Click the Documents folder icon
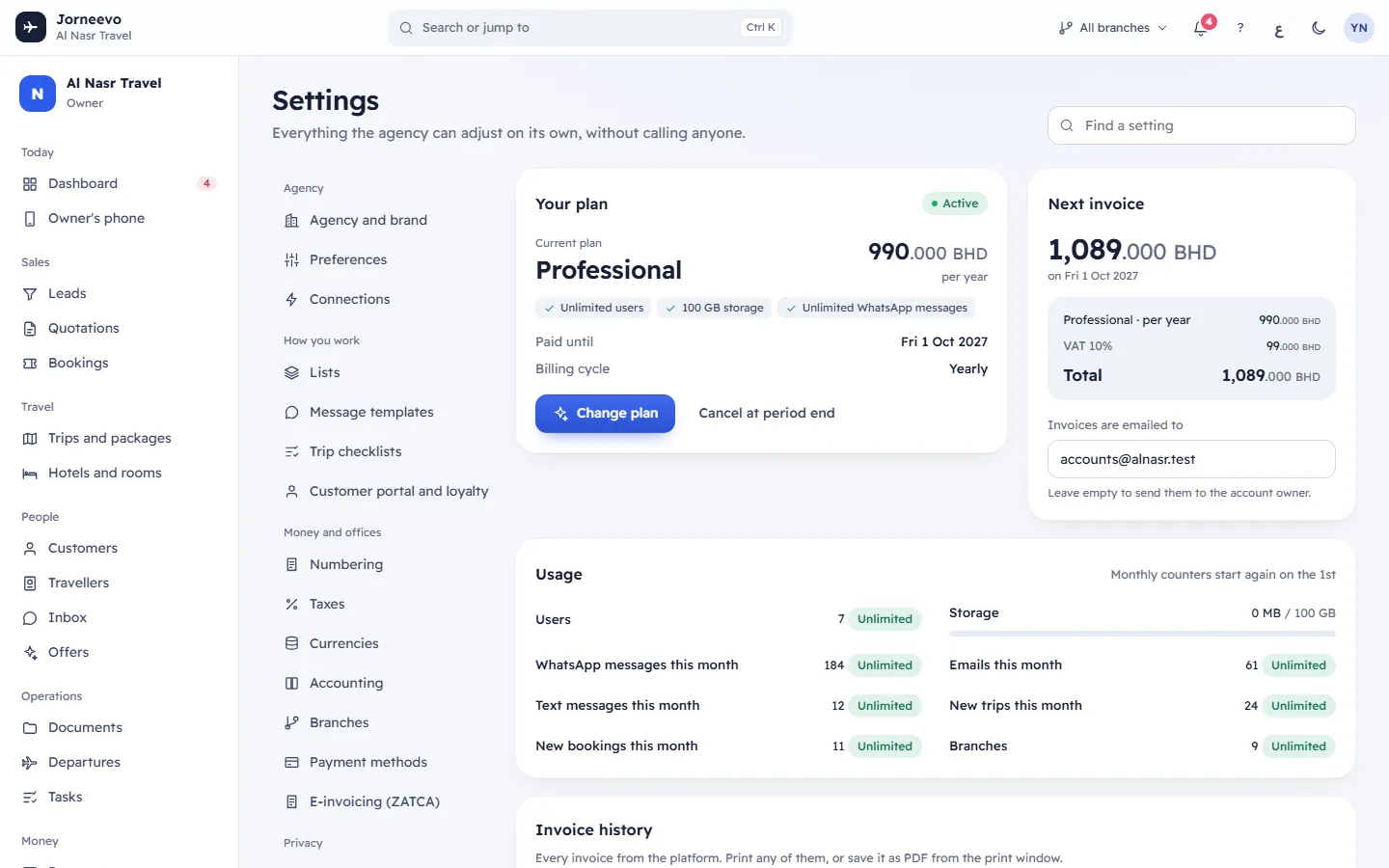Image resolution: width=1389 pixels, height=868 pixels. (30, 727)
